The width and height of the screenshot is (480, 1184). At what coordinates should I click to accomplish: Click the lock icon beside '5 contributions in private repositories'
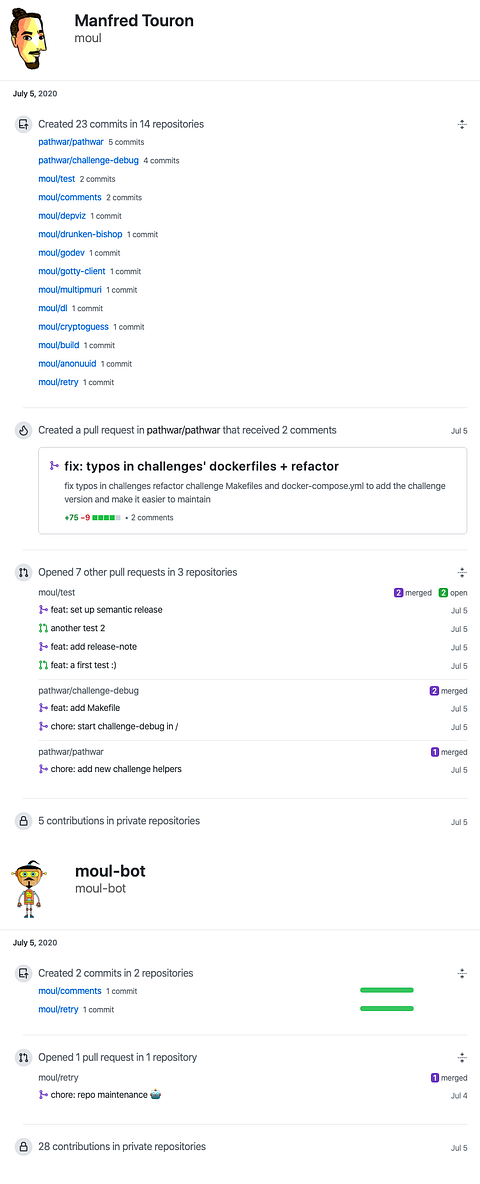[23, 820]
